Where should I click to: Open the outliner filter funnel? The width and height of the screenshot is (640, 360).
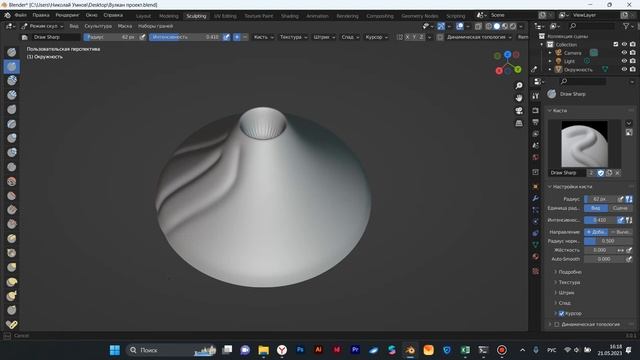[626, 26]
